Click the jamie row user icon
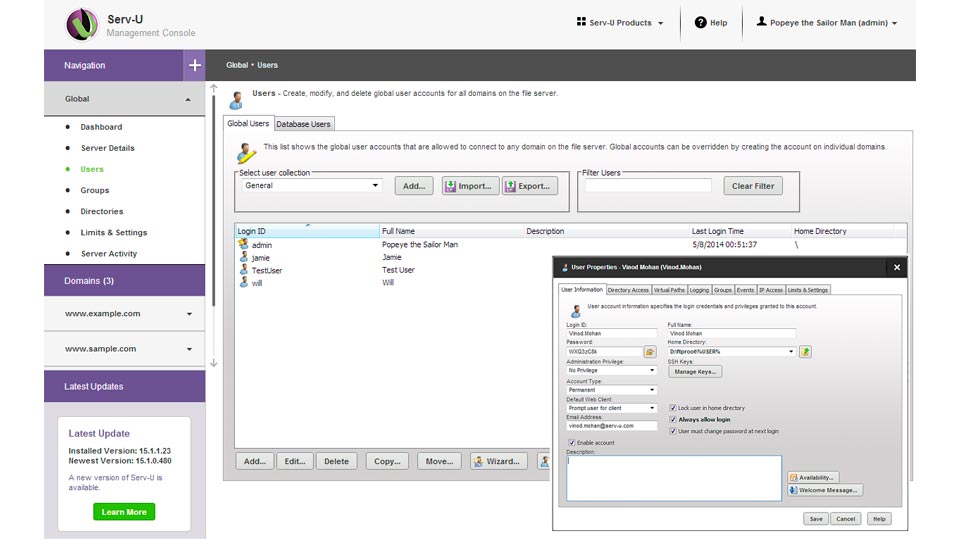Viewport: 960px width, 540px height. 244,257
